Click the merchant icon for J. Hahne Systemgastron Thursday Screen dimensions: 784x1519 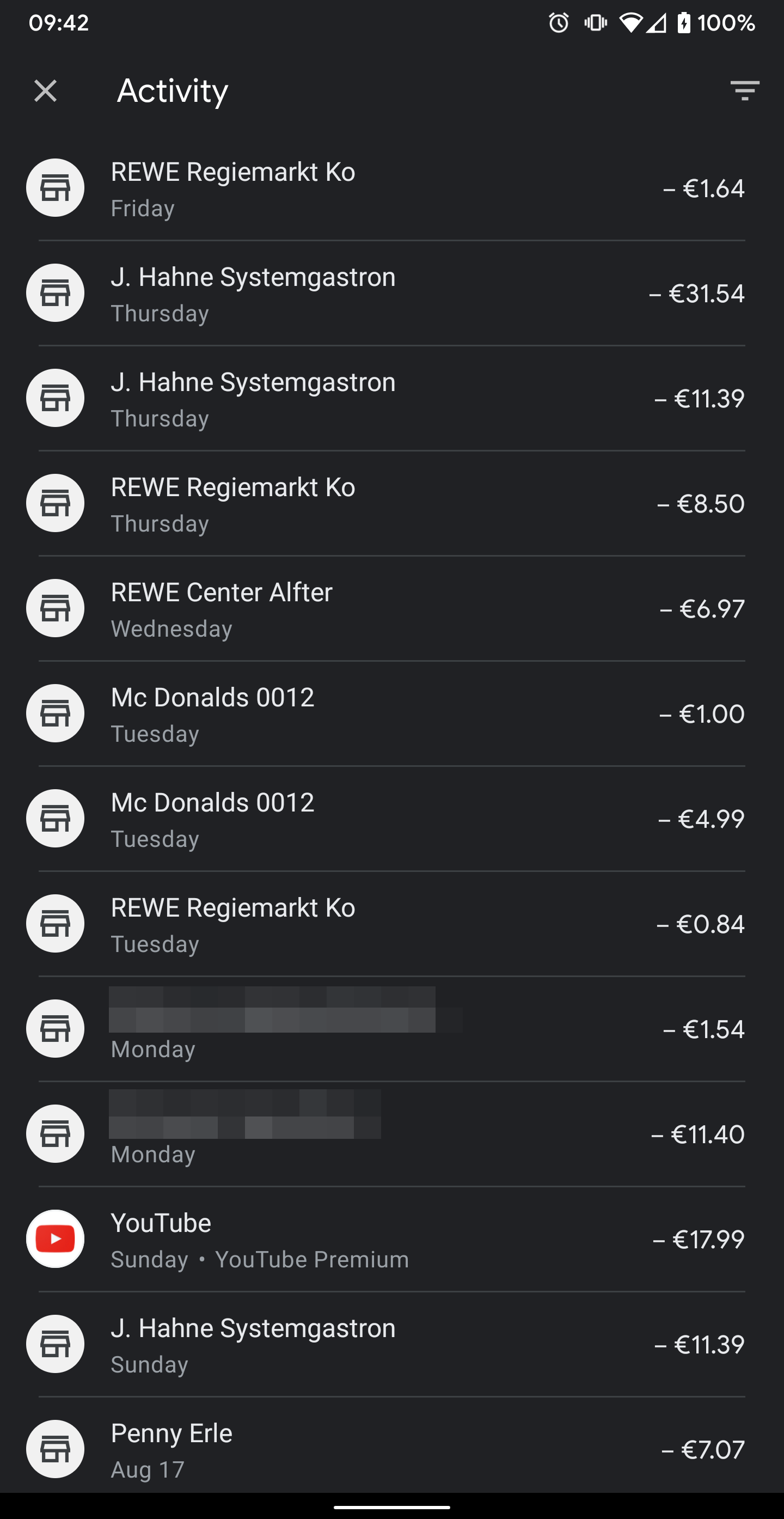point(55,292)
